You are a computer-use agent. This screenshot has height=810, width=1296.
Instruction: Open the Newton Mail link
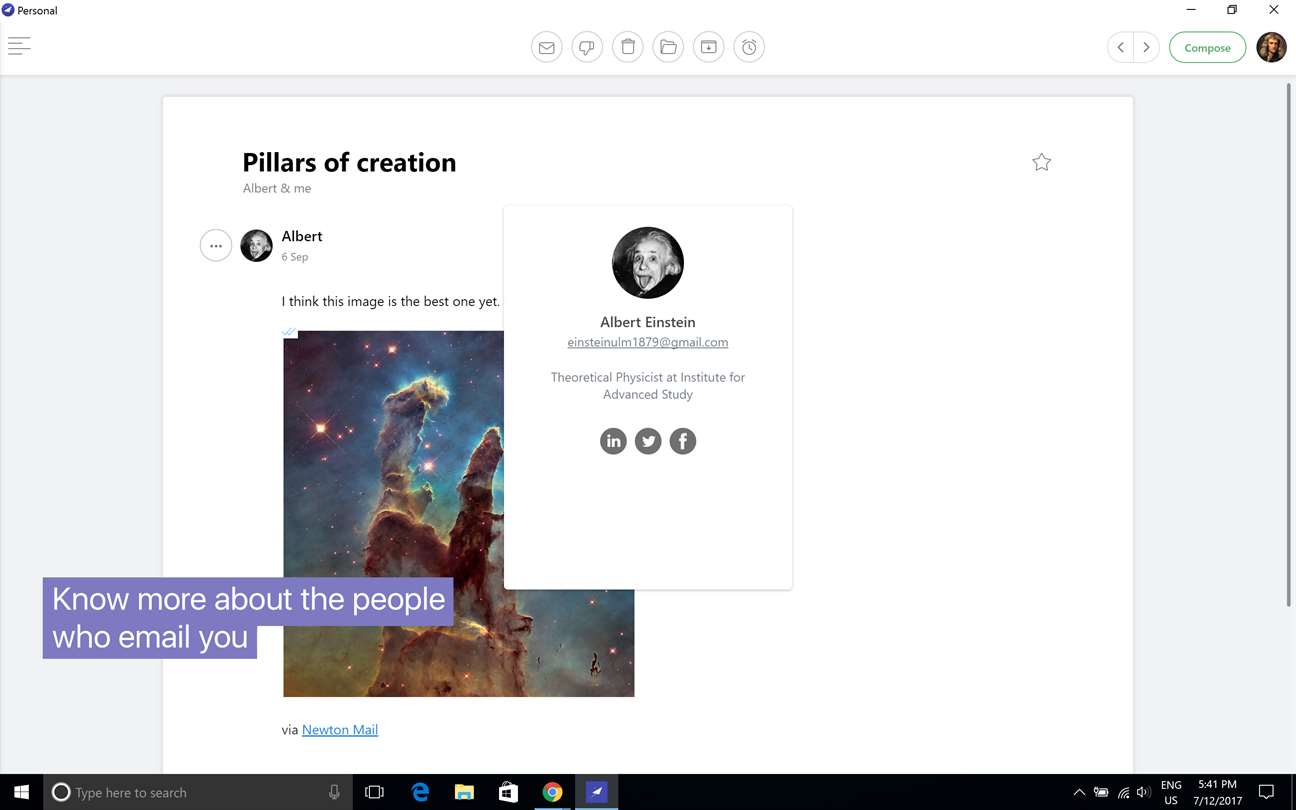pyautogui.click(x=340, y=730)
